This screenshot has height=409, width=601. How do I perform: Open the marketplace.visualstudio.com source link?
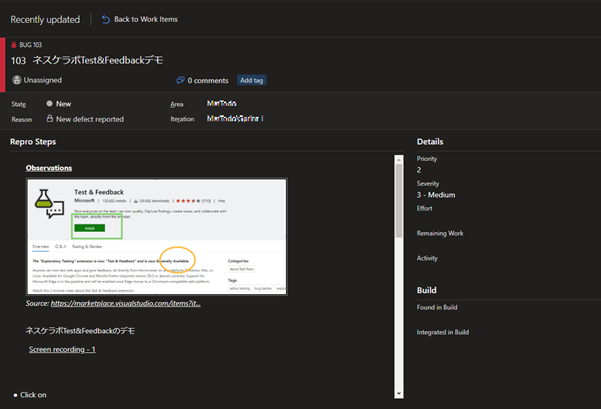[125, 303]
